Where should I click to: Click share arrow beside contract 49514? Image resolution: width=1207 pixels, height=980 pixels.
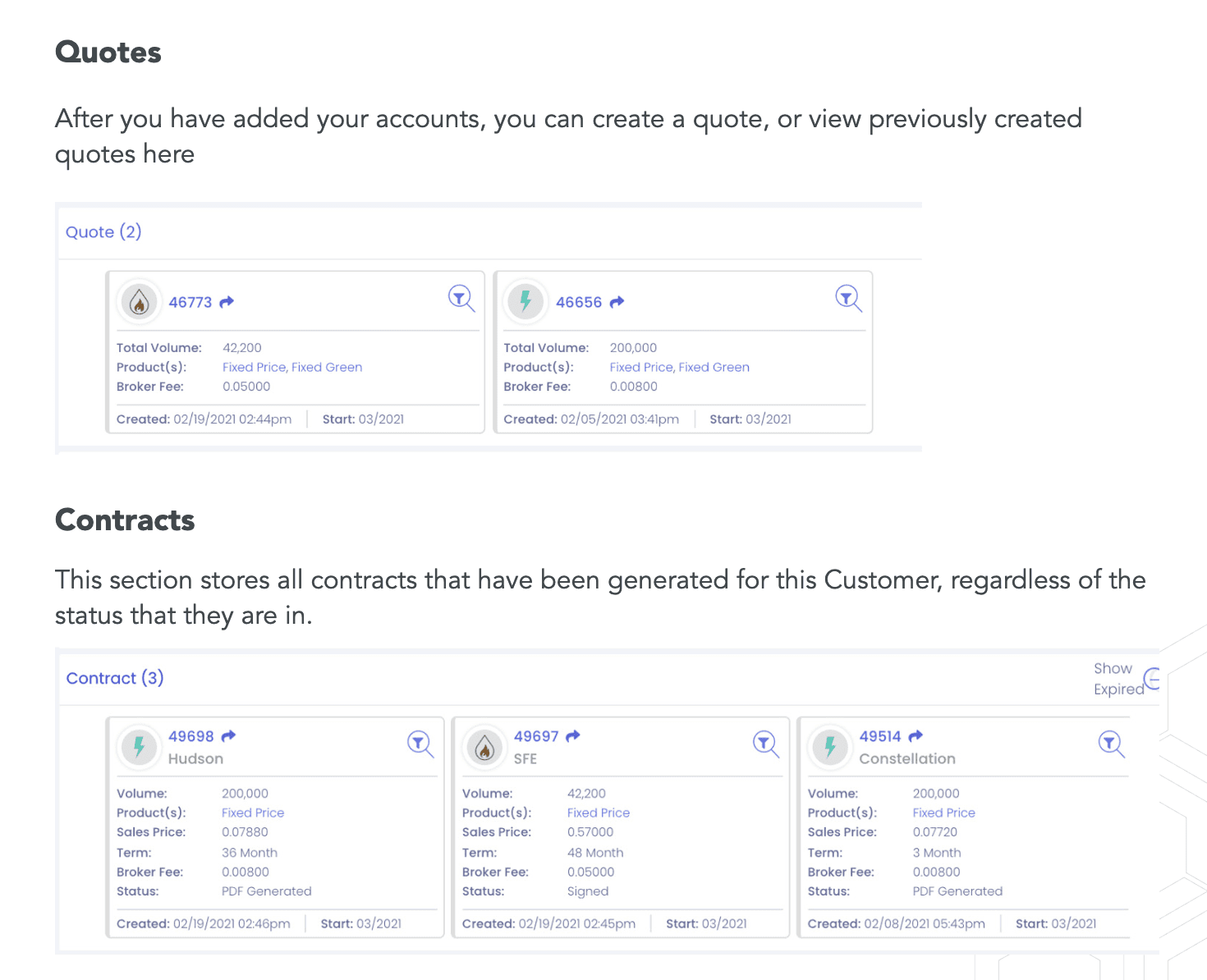(x=916, y=736)
